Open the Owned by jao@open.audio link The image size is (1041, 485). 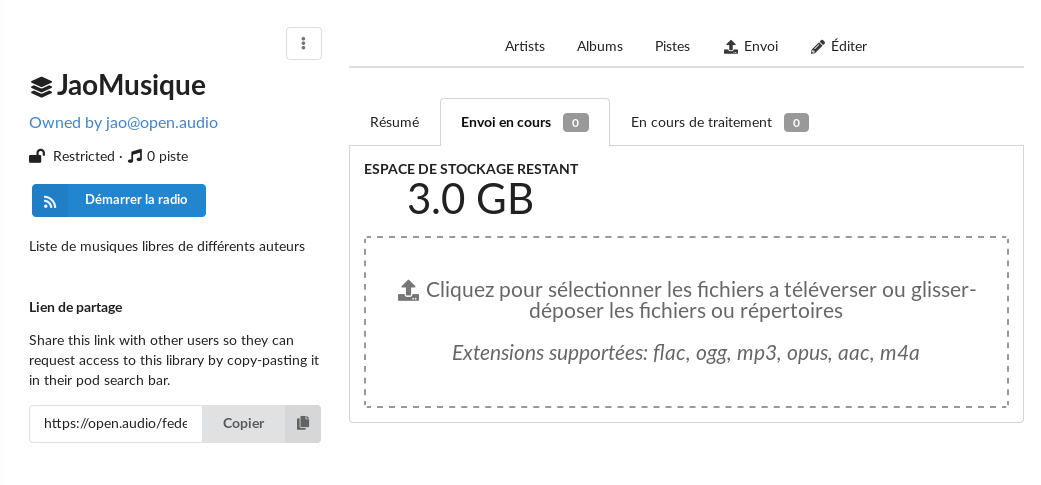123,123
